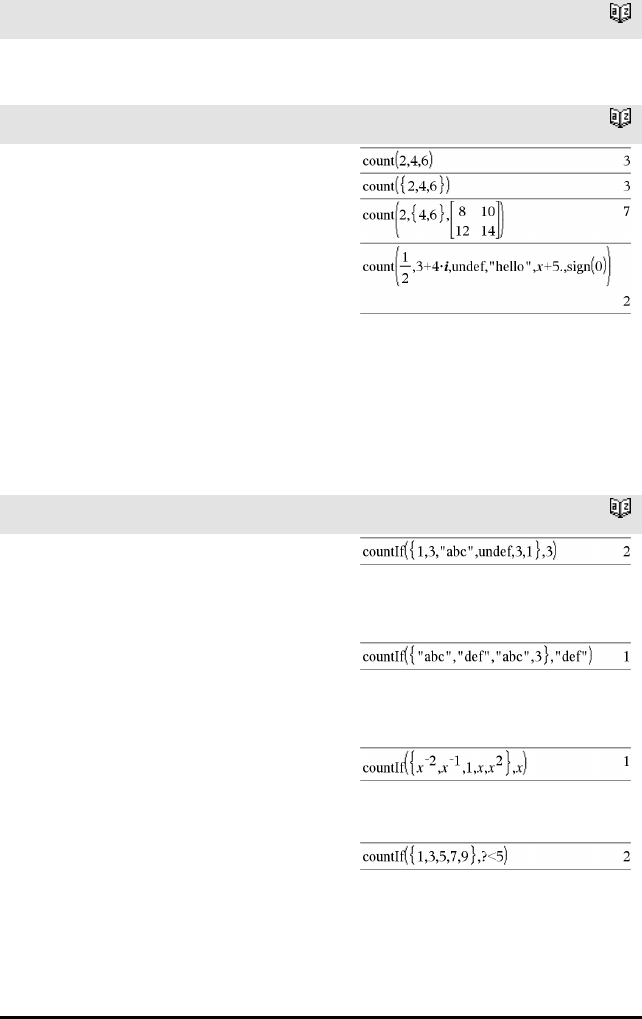This screenshot has width=642, height=1019.
Task: Click the catalog book icon in the topmost gray header
Action: (620, 14)
